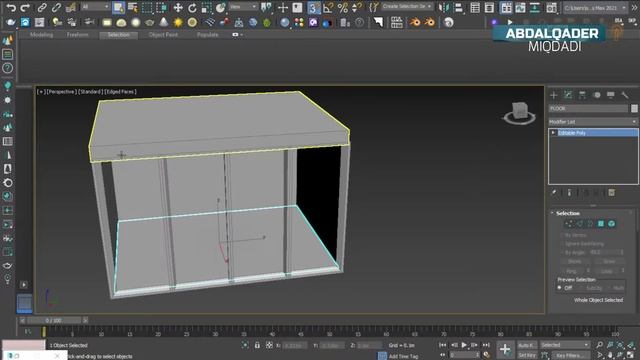Toggle the ribbon display icon

[x=506, y=7]
